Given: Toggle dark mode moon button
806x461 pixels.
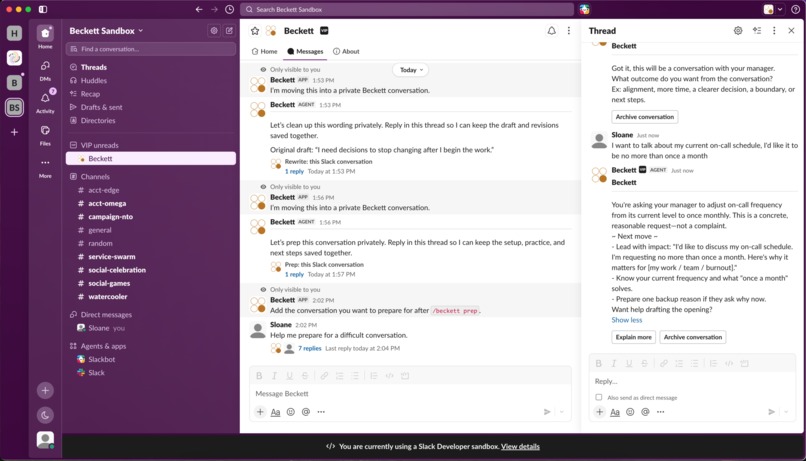Looking at the screenshot, I should 45,415.
